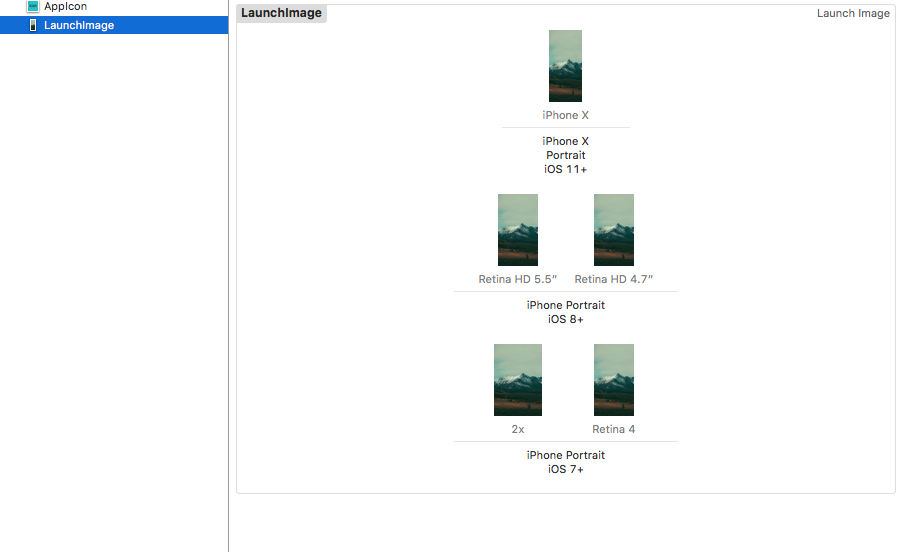
Task: Click the 'Retina HD 5.5"' slot caption
Action: (x=517, y=279)
